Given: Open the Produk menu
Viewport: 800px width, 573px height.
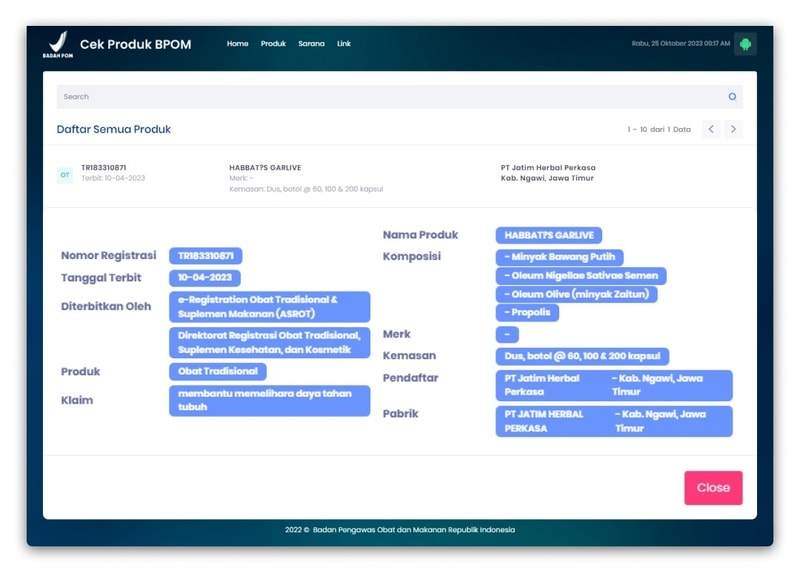Looking at the screenshot, I should coord(273,44).
